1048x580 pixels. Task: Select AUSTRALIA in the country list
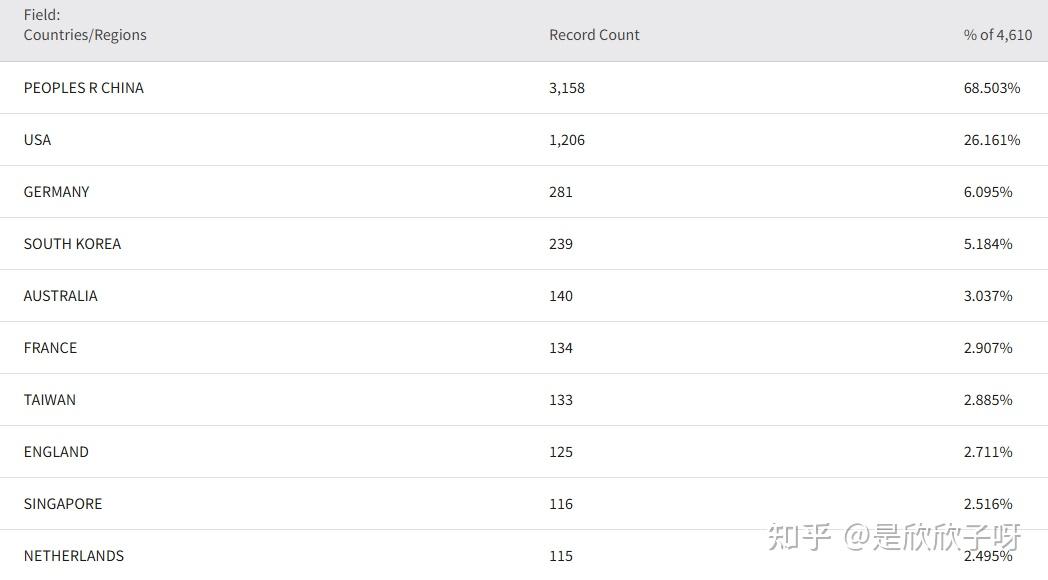pos(61,296)
